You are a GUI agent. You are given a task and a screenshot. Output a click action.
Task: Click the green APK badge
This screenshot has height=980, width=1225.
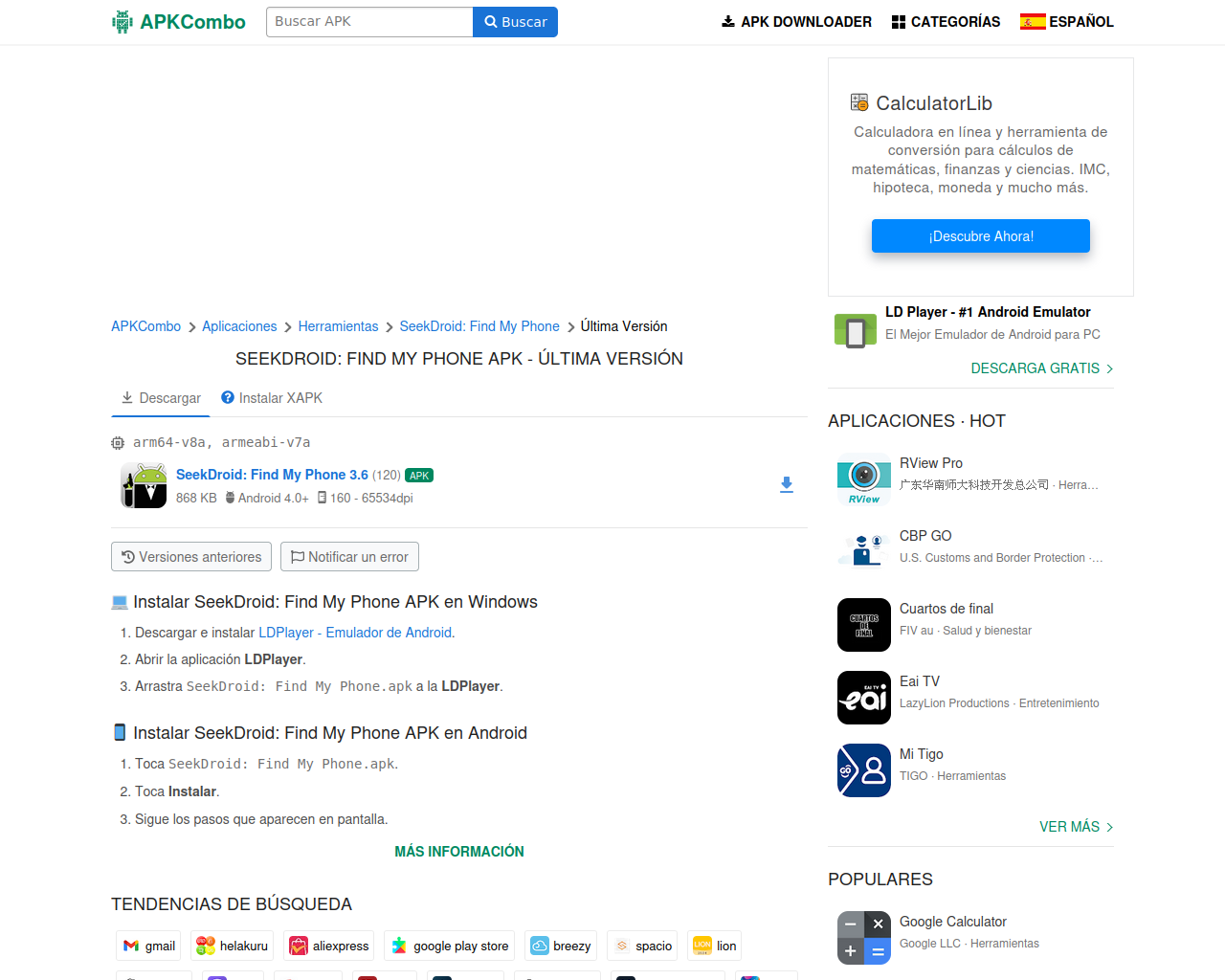tap(419, 476)
